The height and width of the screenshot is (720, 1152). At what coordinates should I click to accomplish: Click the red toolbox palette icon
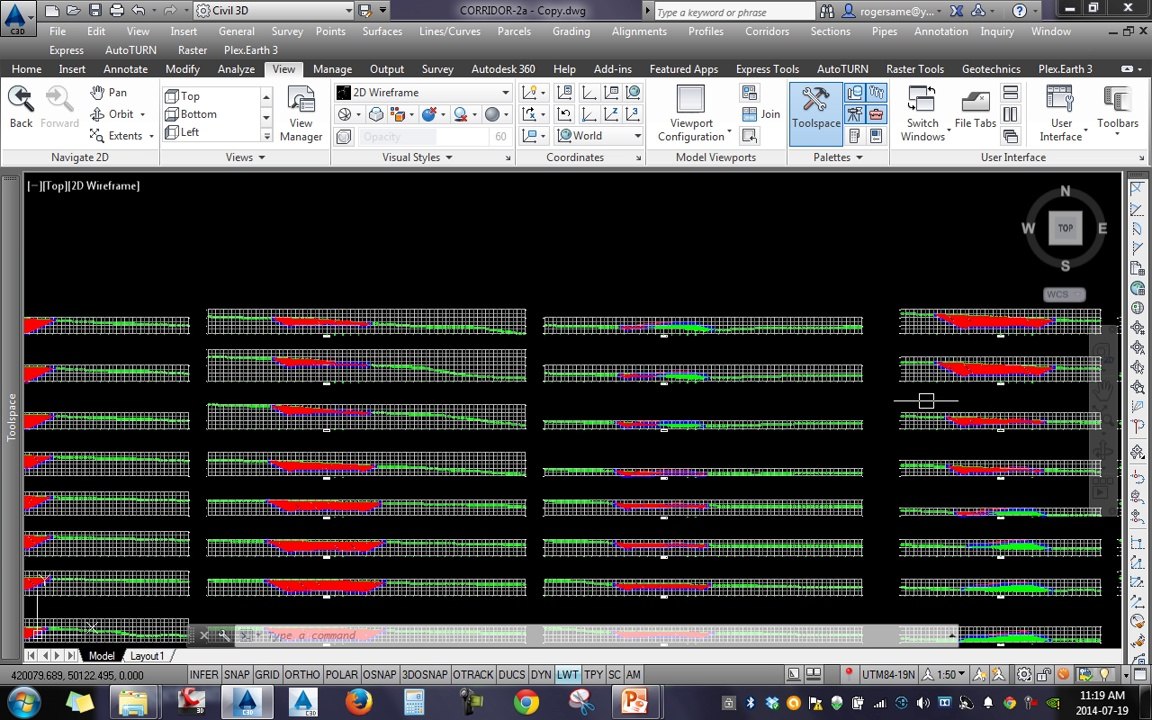coord(876,115)
